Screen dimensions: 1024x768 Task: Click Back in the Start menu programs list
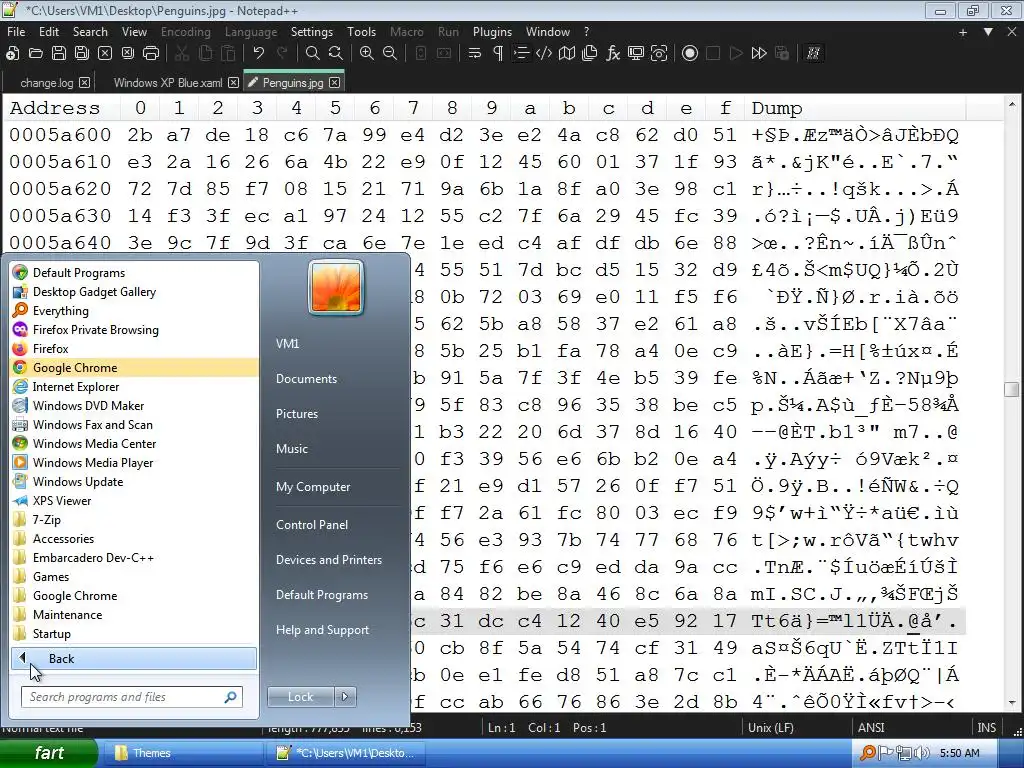(134, 658)
